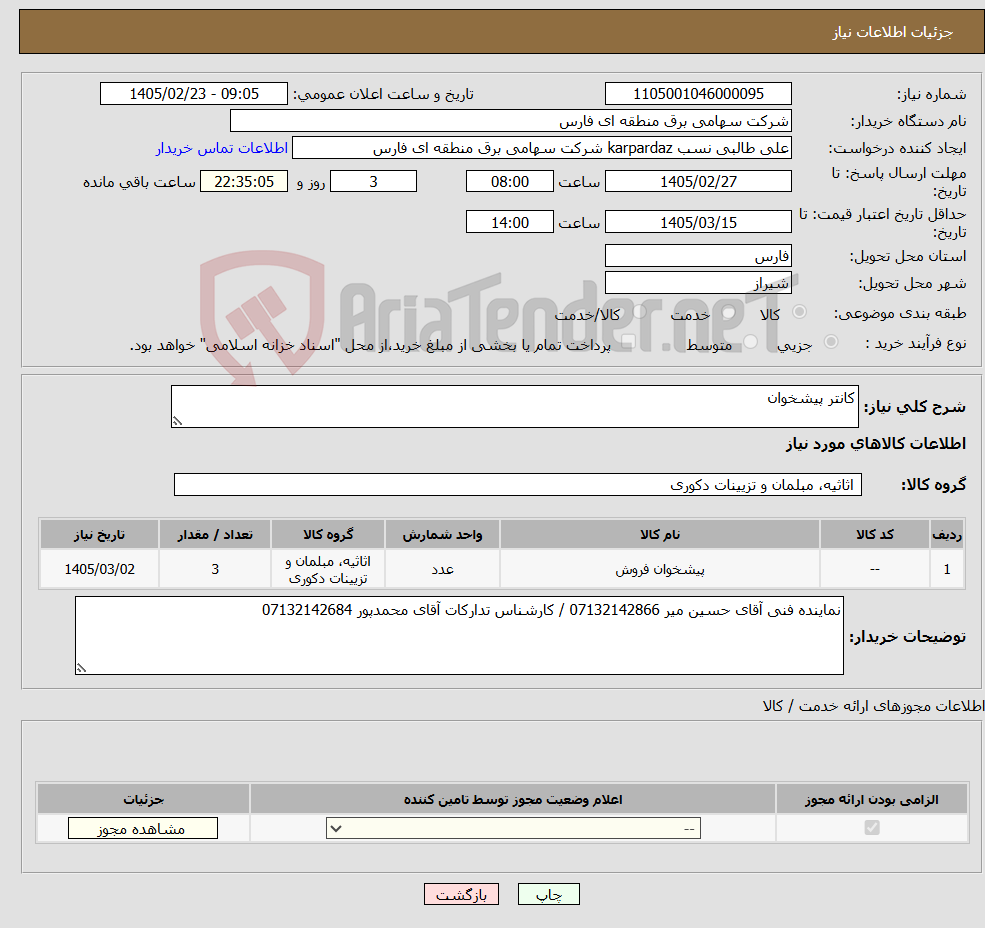
Task: Click the جزئیات اطلاعات نیاز page title
Action: coord(893,32)
